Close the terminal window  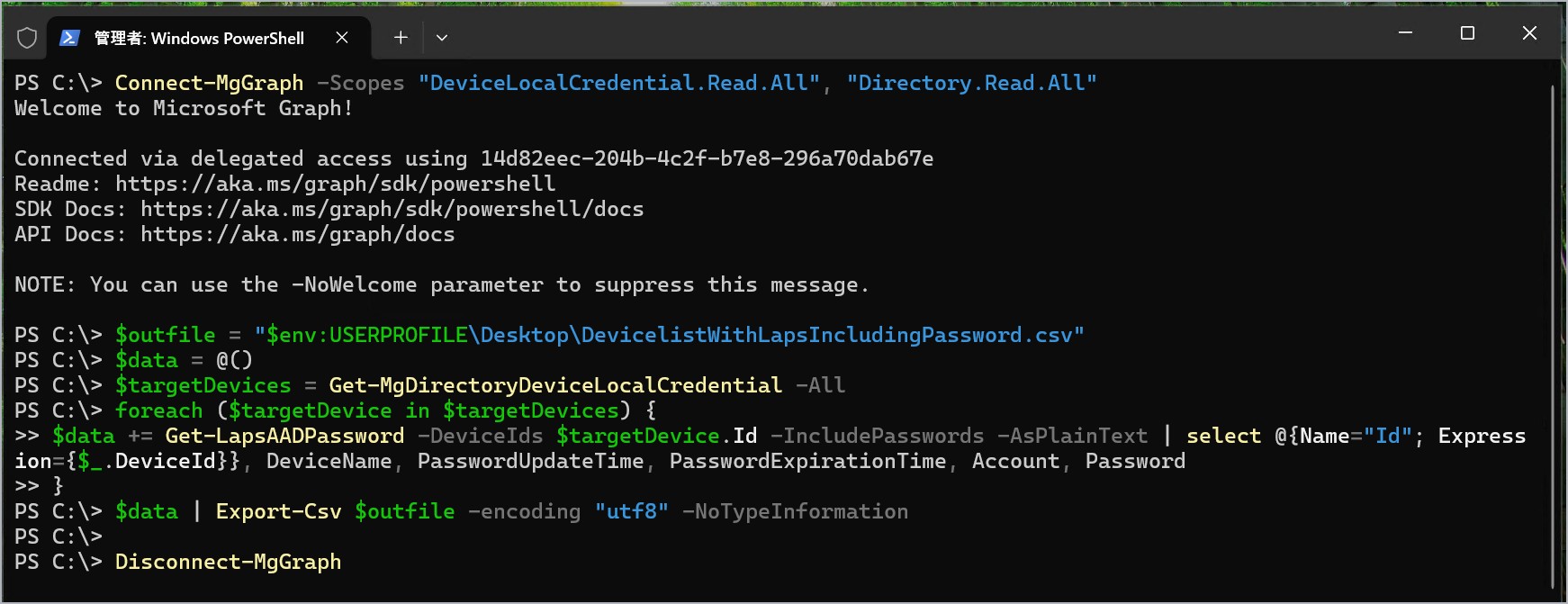(1529, 33)
